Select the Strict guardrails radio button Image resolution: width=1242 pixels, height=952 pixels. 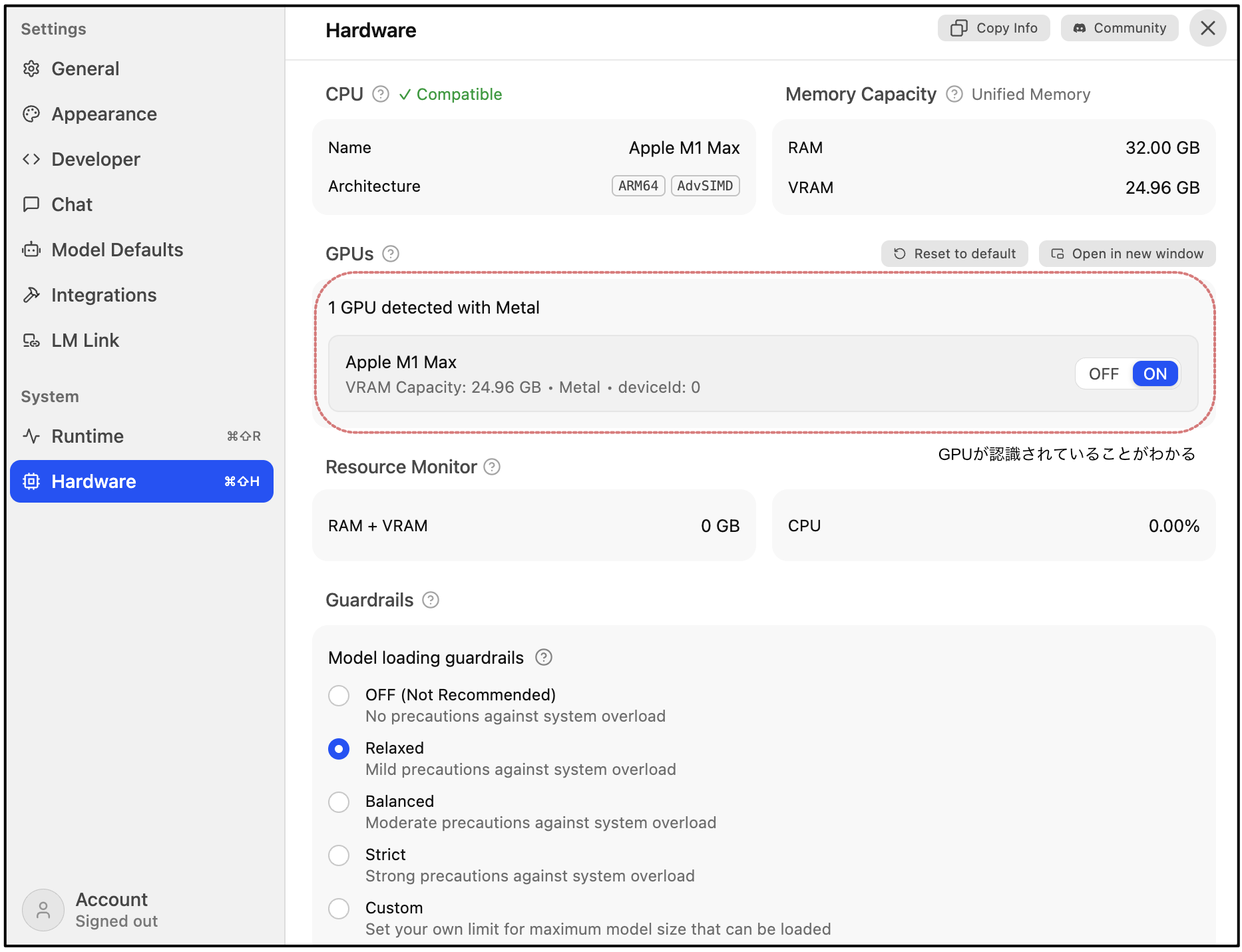(339, 855)
